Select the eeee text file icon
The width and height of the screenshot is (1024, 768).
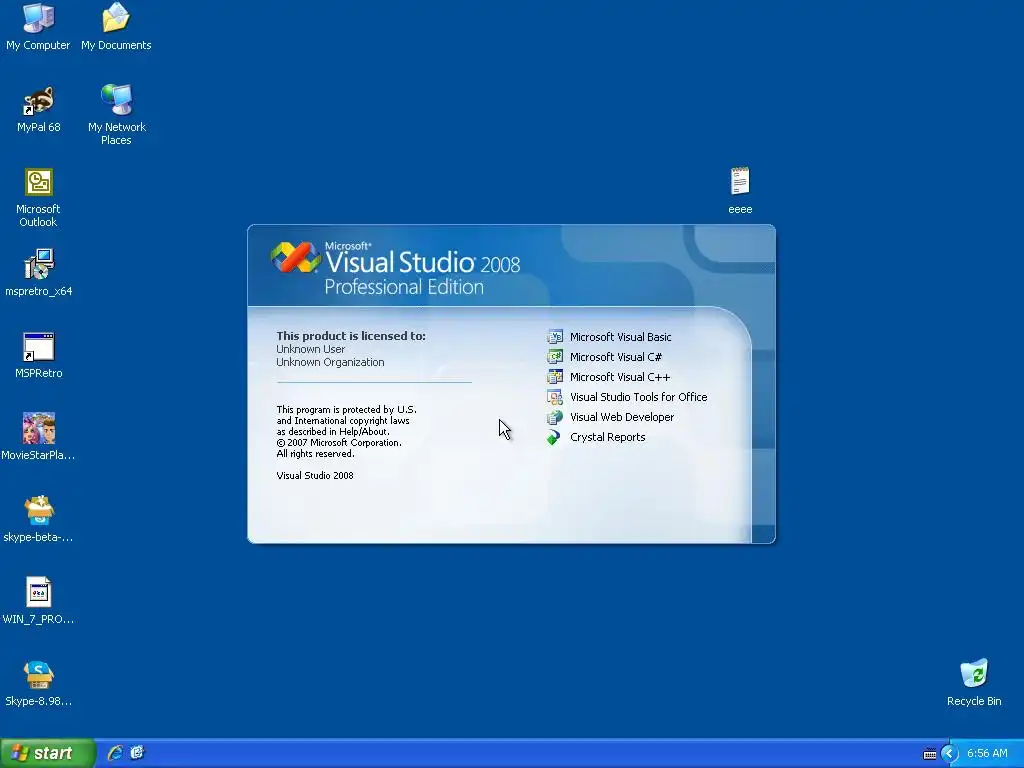coord(740,182)
